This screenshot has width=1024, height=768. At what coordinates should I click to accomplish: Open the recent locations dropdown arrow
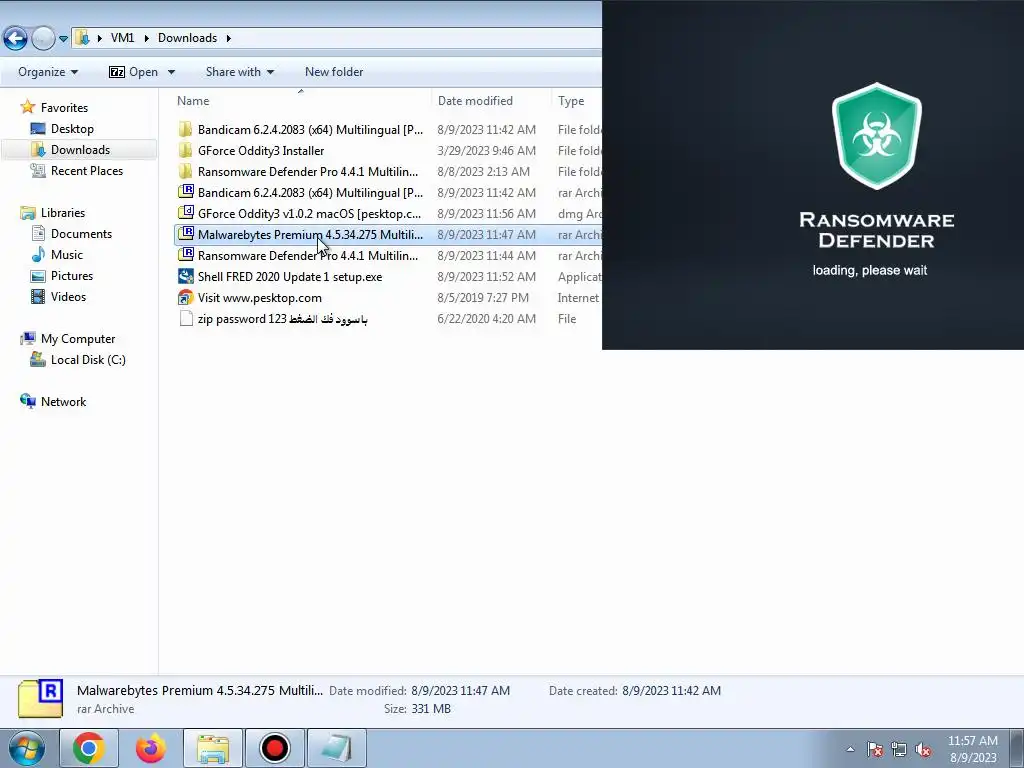pyautogui.click(x=63, y=39)
